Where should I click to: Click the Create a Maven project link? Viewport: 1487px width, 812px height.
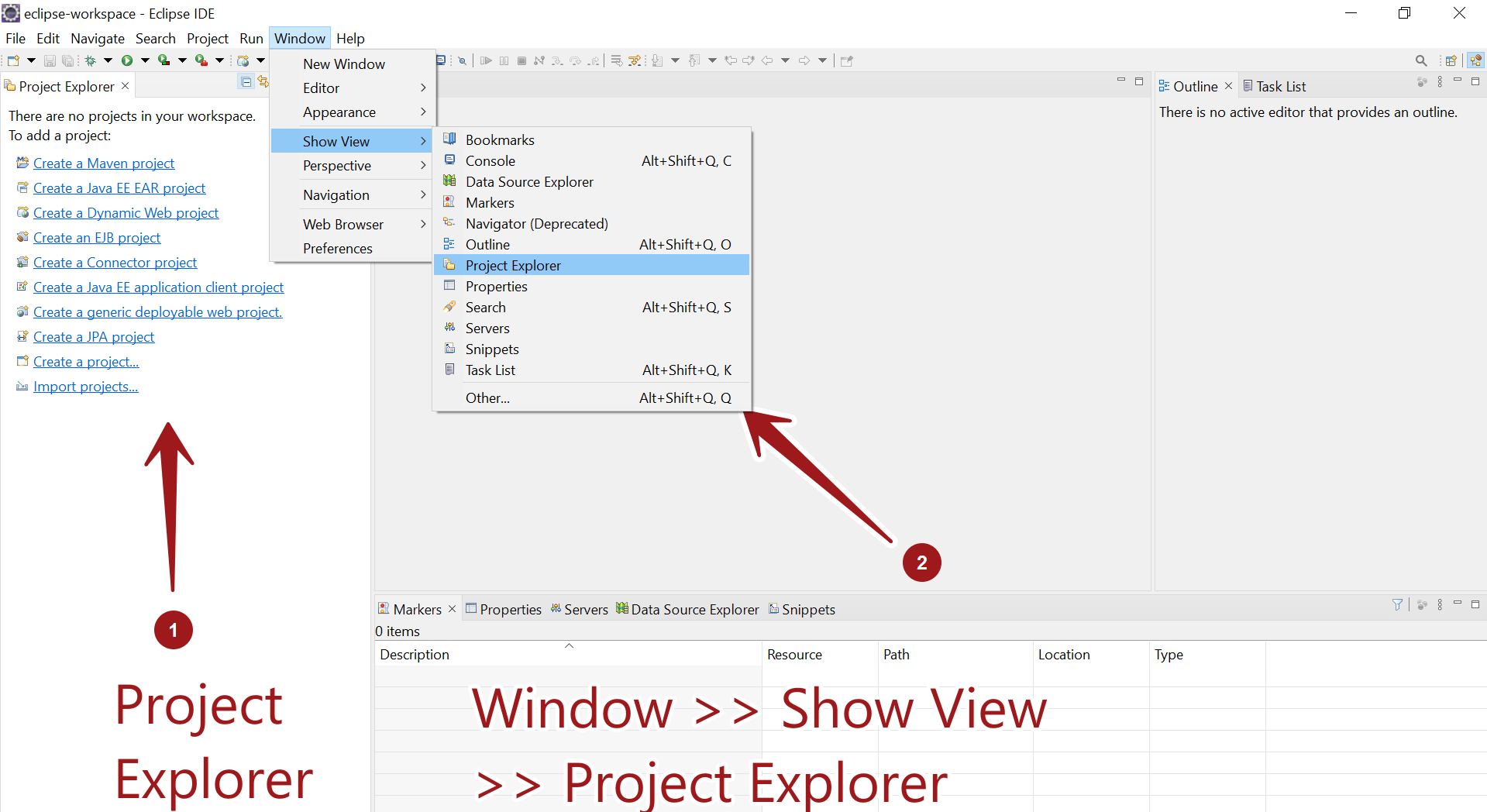coord(104,163)
